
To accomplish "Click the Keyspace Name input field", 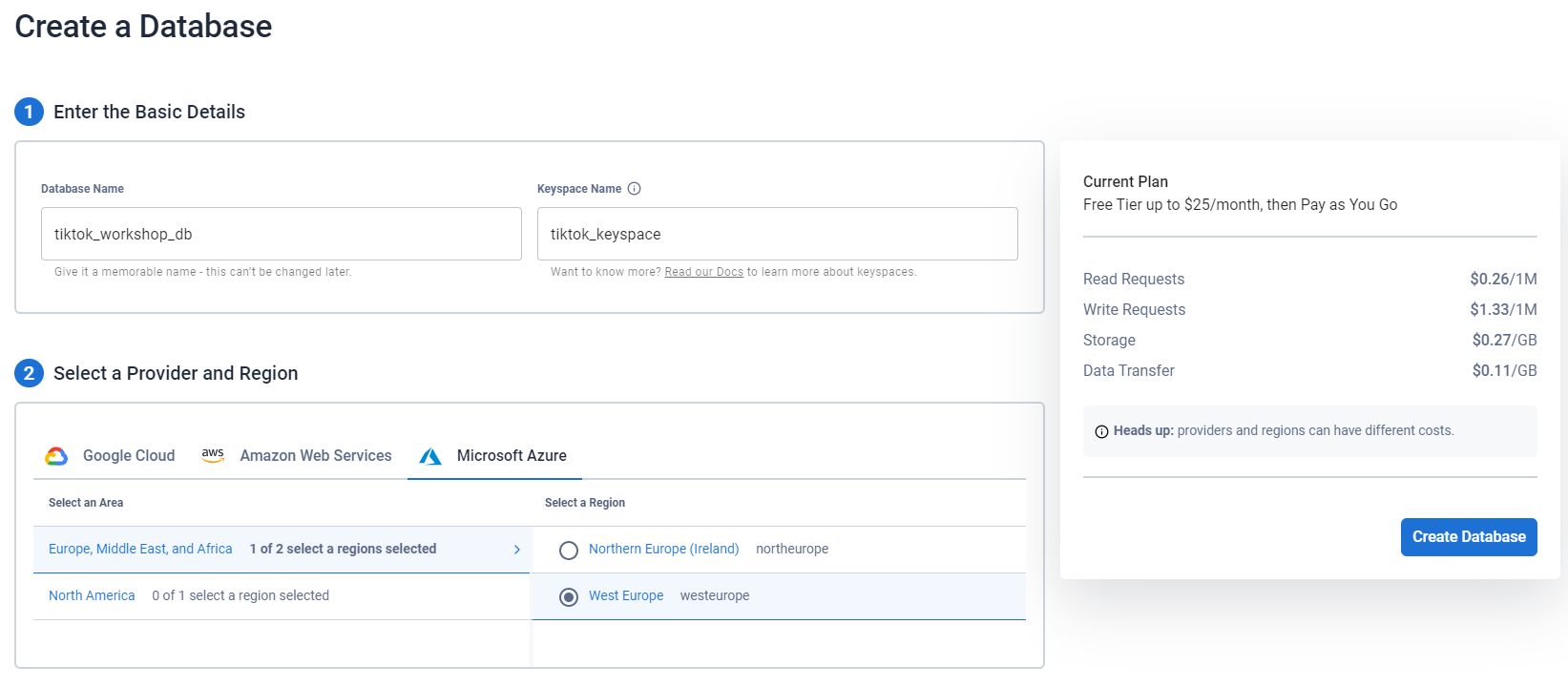I will (777, 234).
